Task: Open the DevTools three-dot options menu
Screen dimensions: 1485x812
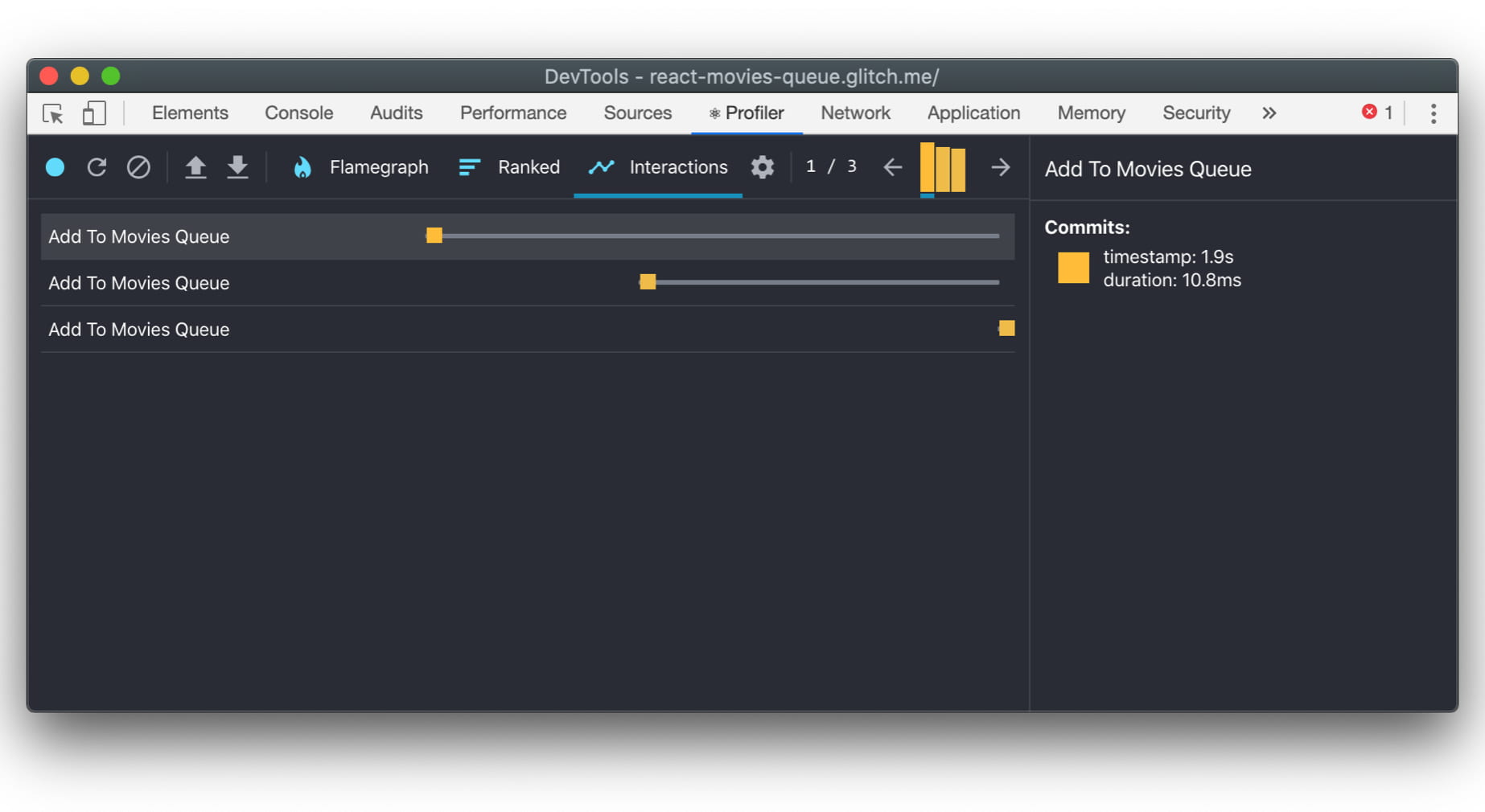Action: [x=1433, y=113]
